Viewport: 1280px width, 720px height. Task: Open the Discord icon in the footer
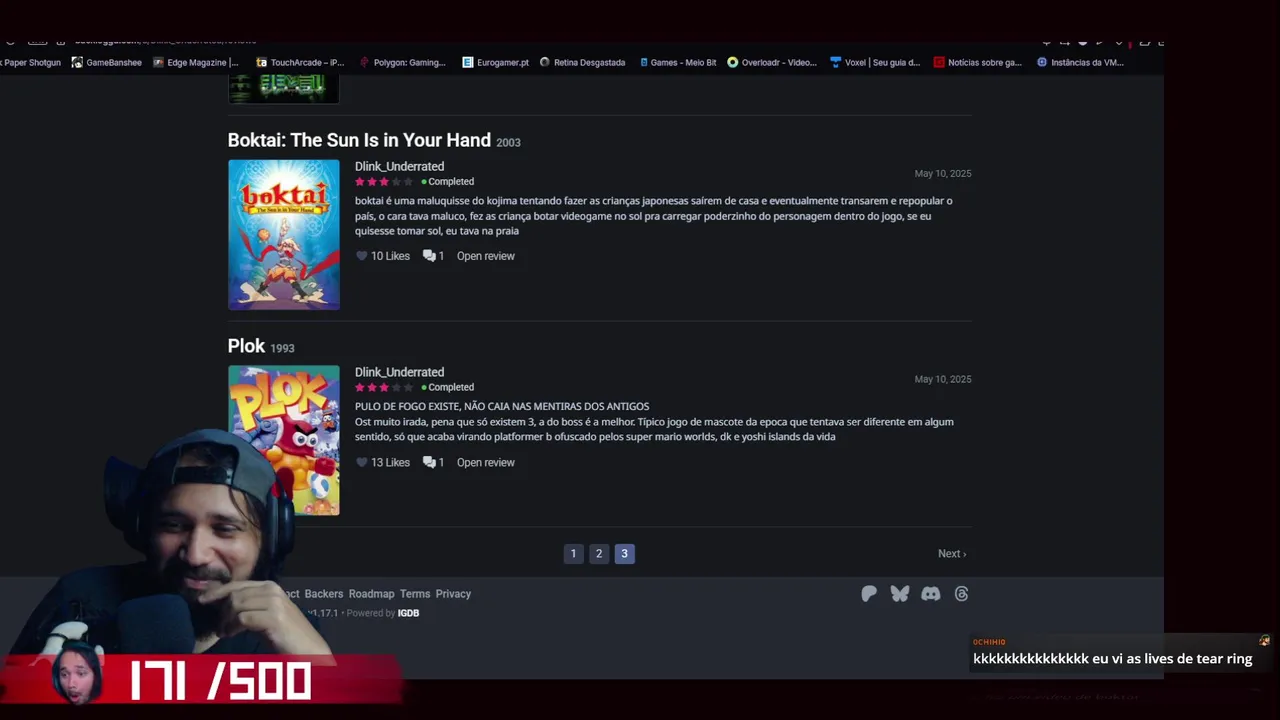point(931,594)
